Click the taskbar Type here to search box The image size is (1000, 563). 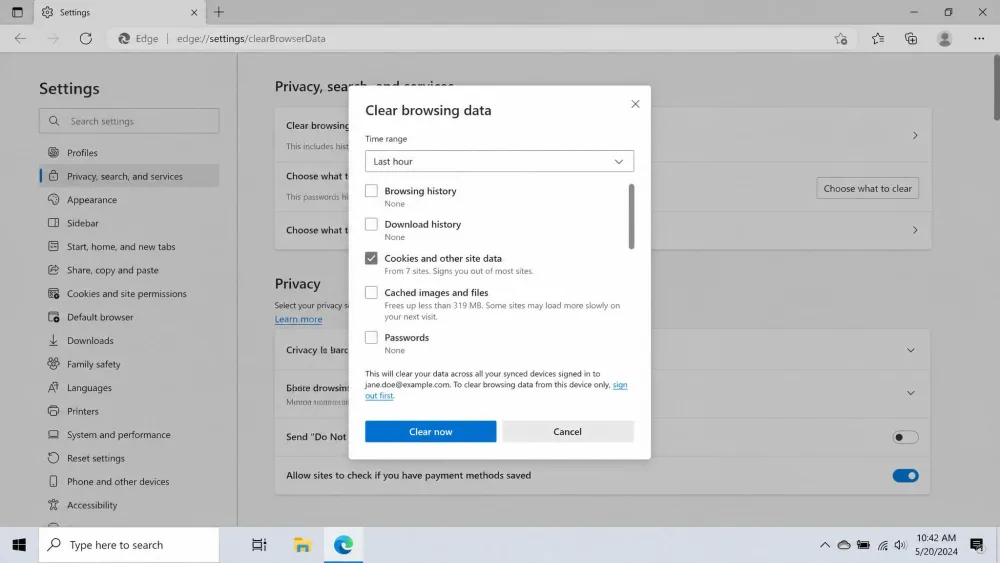coord(129,545)
